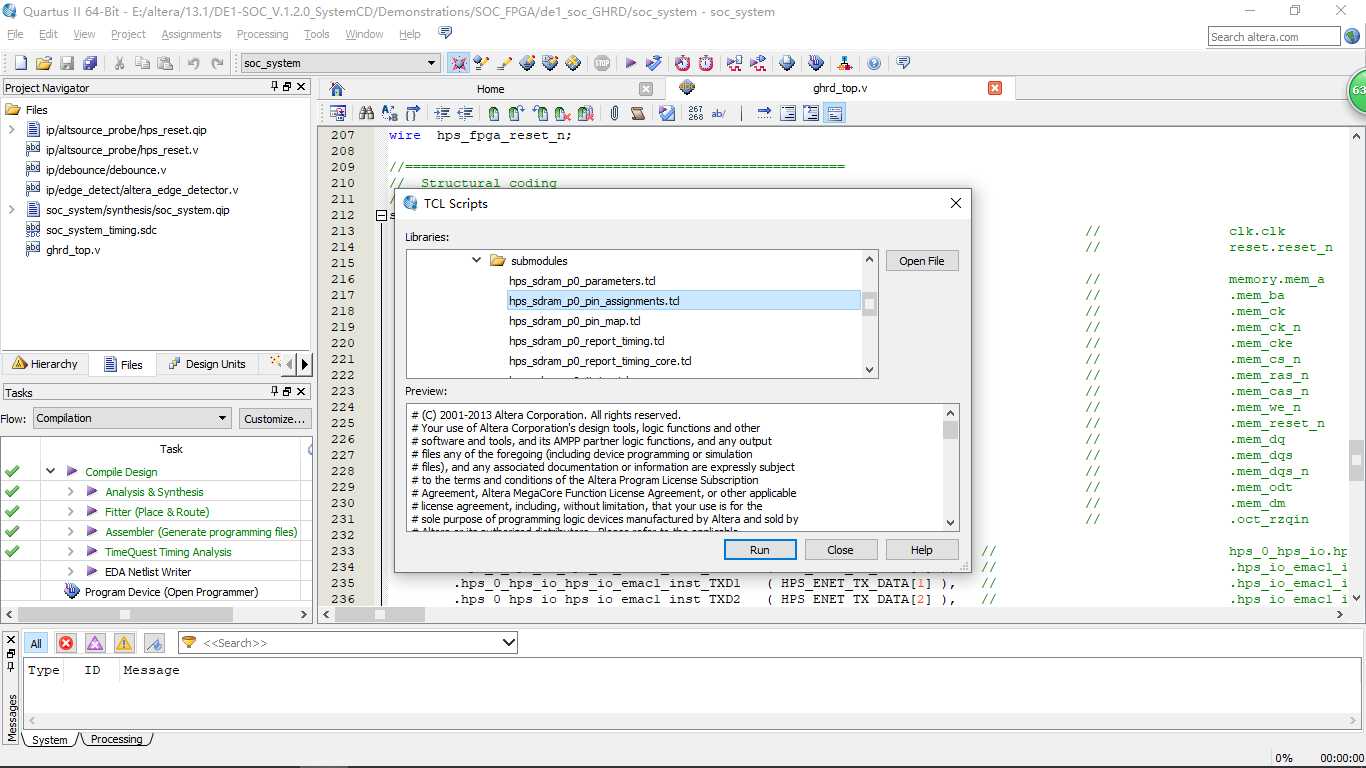
Task: Click the Start Analysis & Synthesis icon
Action: (x=655, y=63)
